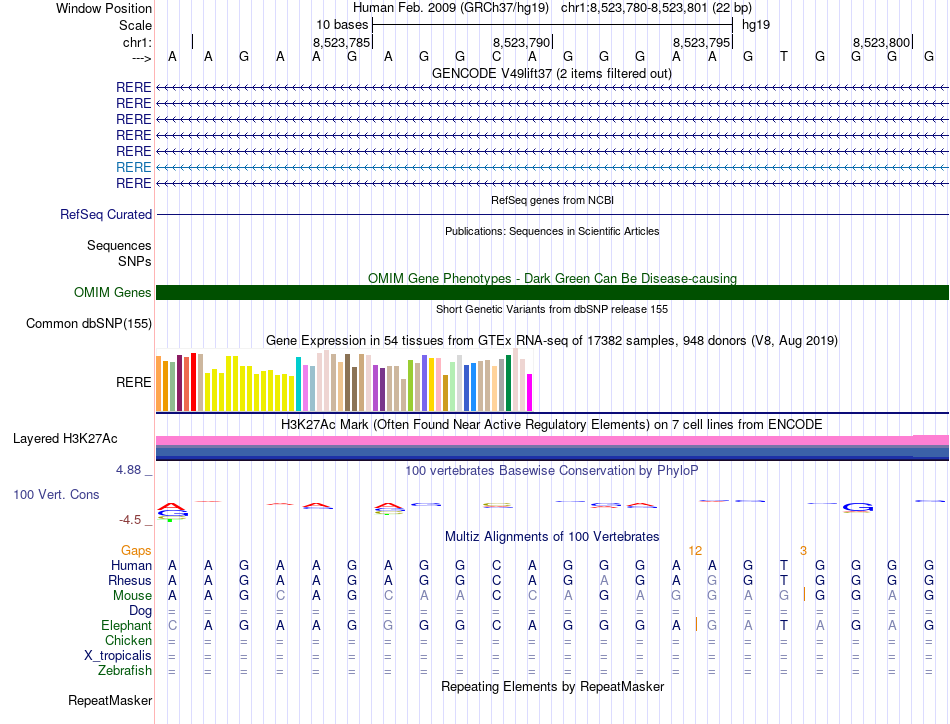
Task: Click the light-blue RERE transcript label
Action: pyautogui.click(x=134, y=167)
